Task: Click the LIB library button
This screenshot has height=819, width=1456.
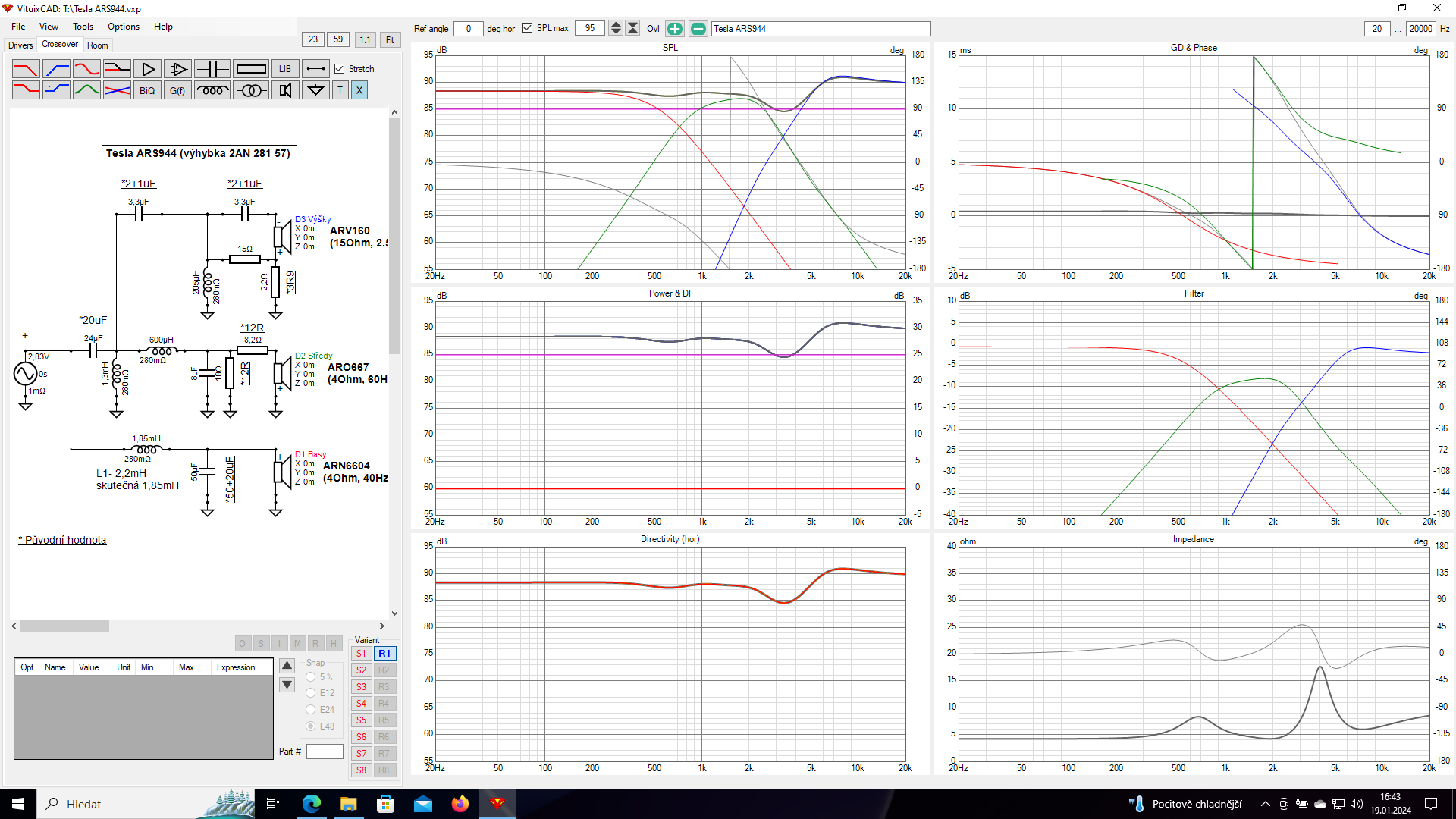Action: coord(285,69)
